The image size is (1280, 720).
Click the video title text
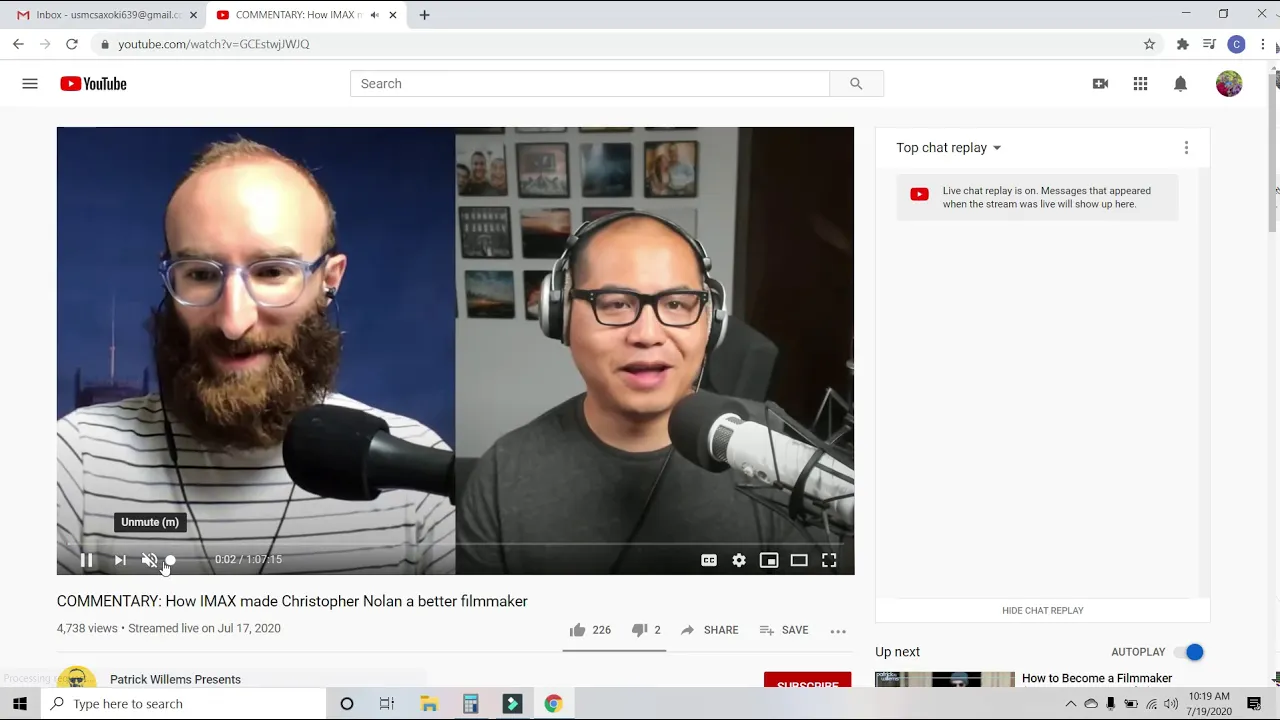292,601
